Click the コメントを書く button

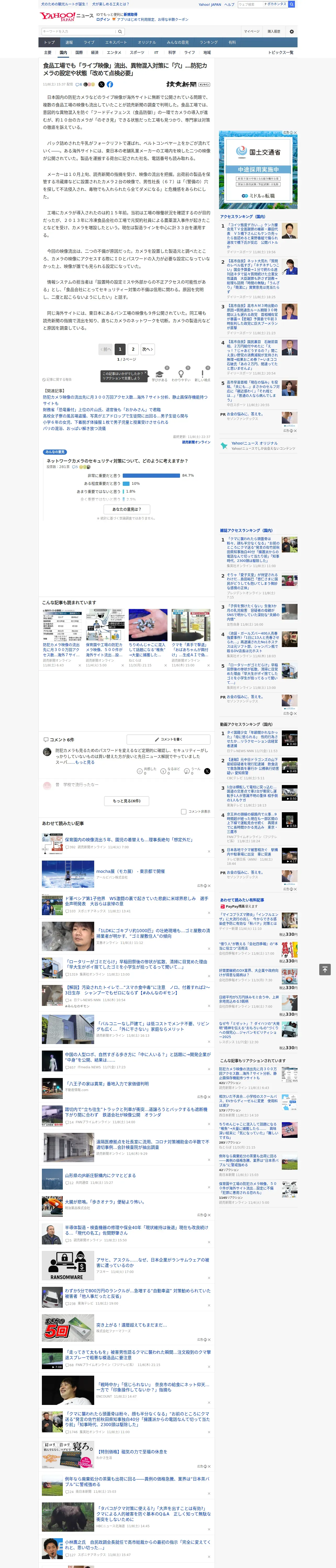click(x=168, y=739)
